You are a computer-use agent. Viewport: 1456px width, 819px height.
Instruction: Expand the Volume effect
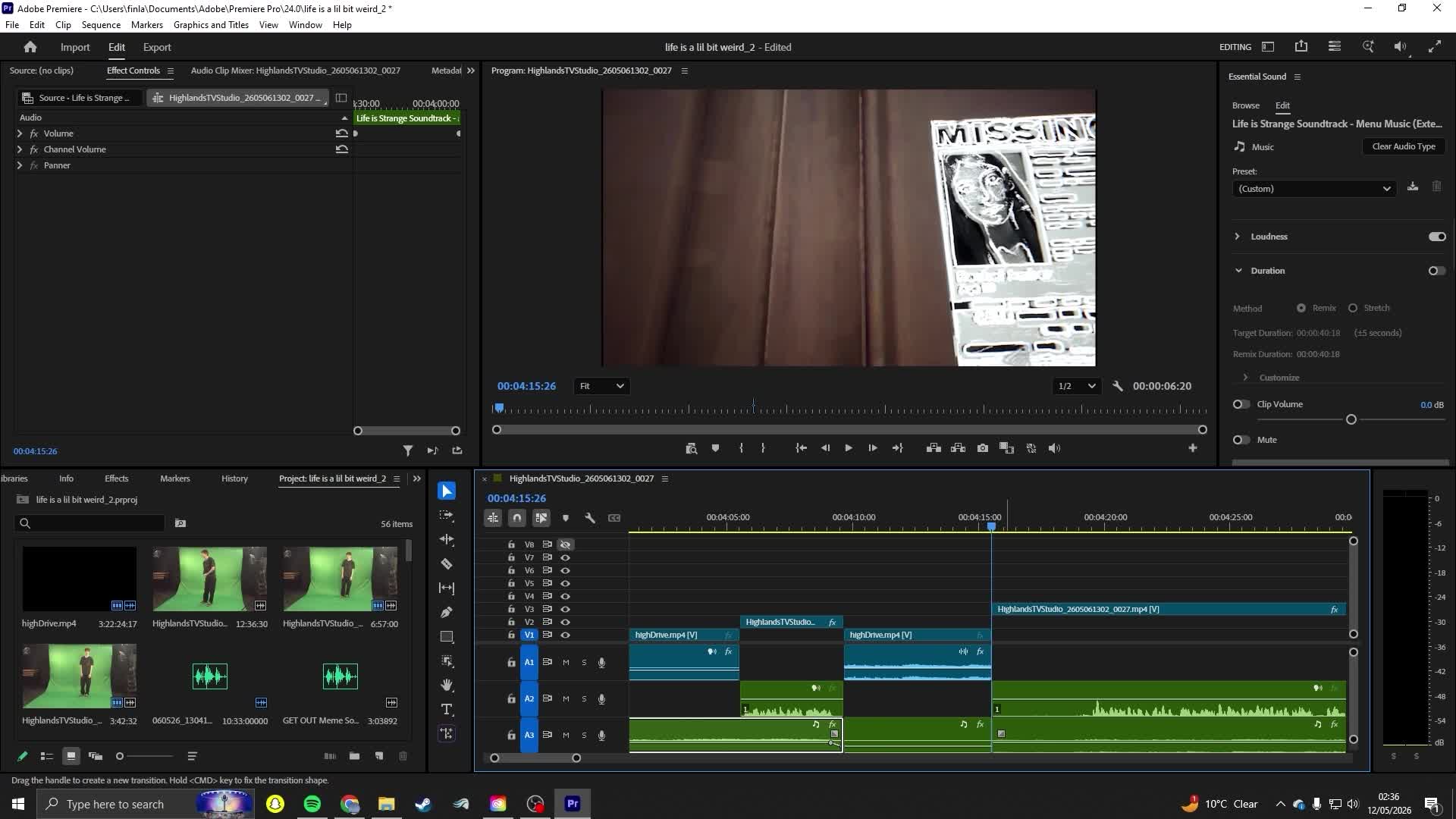20,133
